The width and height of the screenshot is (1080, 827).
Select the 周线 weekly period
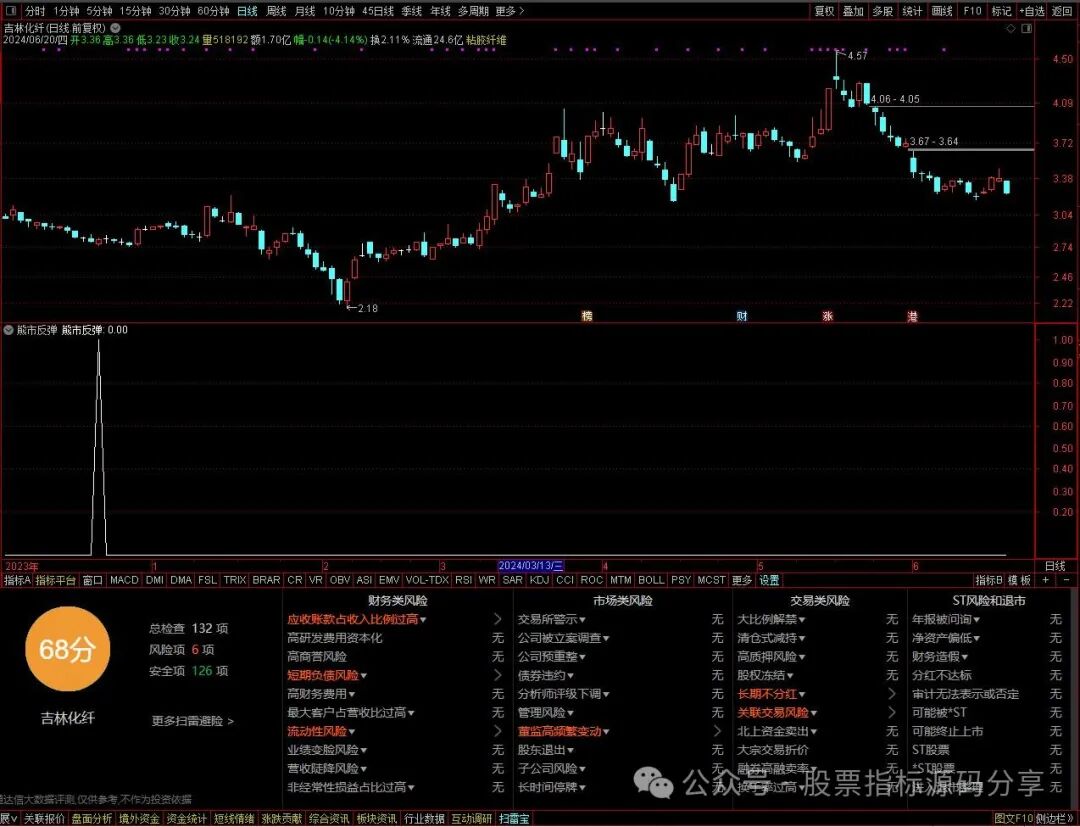276,11
